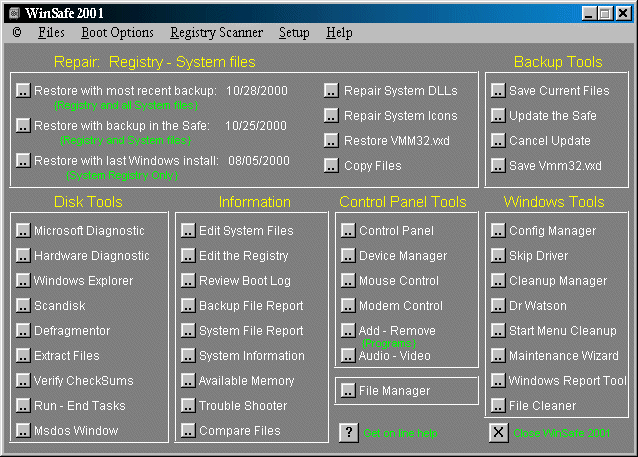
Task: Click button beside Restore with backup in the Safe
Action: click(24, 125)
